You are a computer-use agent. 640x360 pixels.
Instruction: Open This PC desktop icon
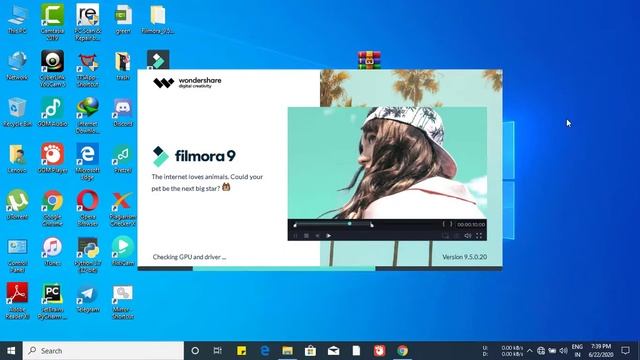(18, 20)
